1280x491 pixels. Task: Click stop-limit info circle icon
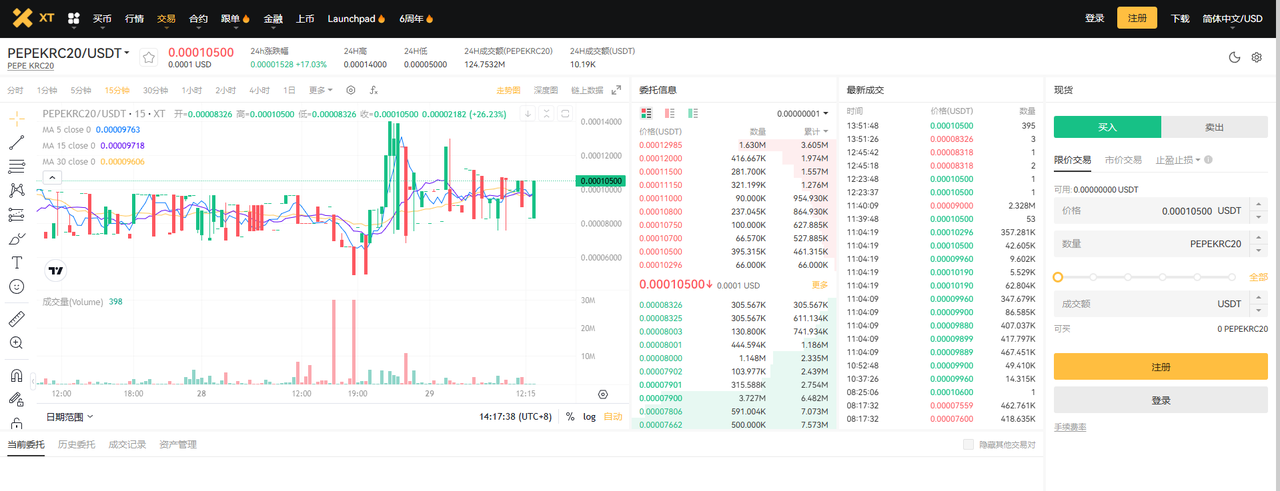coord(1209,160)
